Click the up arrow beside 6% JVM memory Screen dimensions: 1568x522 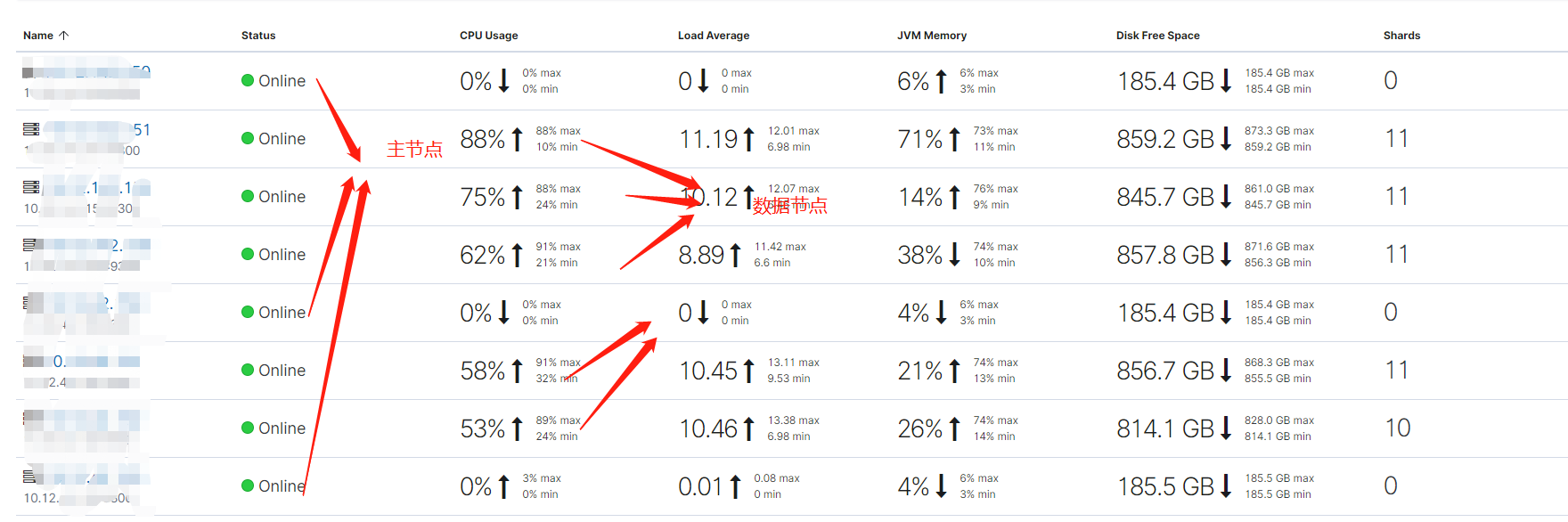click(x=941, y=81)
